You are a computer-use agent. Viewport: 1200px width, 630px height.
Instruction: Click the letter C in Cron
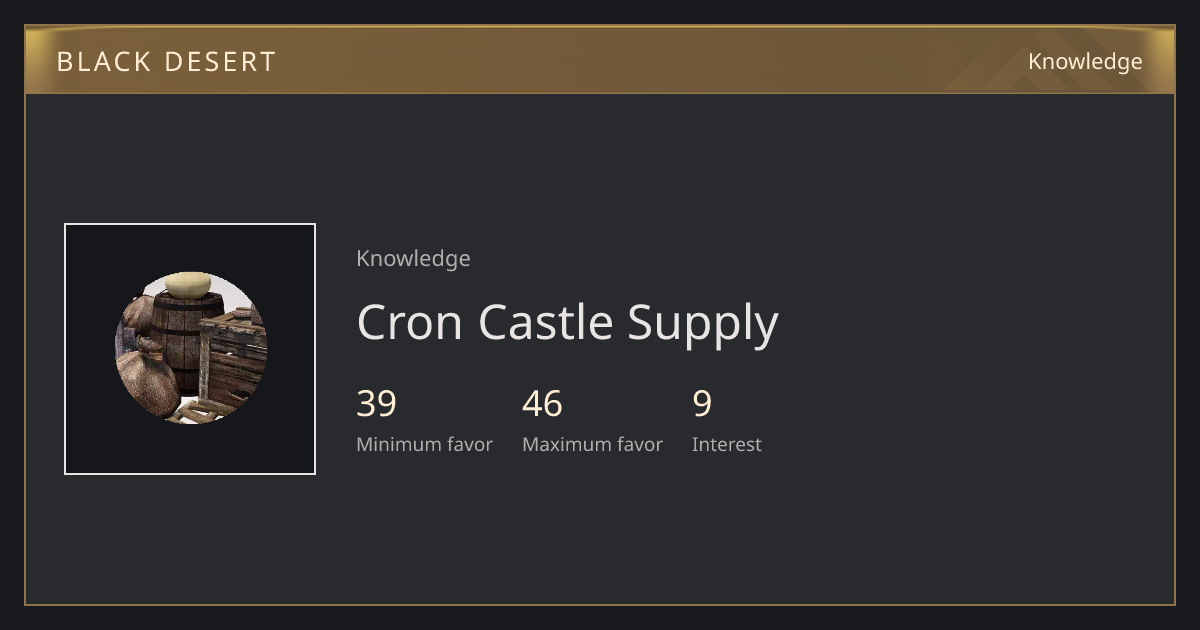(x=374, y=323)
